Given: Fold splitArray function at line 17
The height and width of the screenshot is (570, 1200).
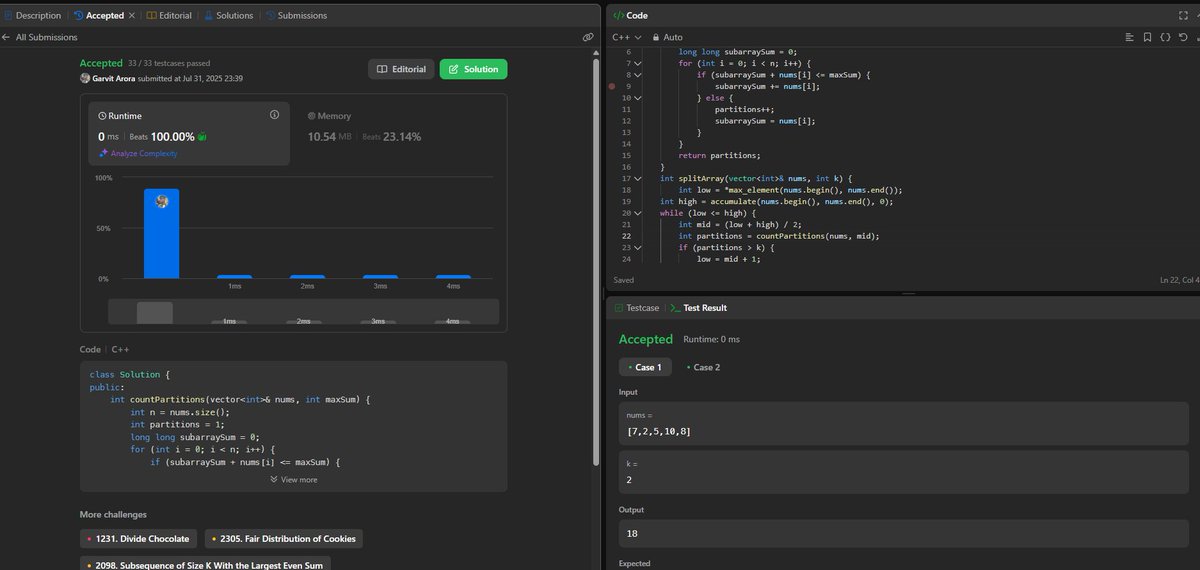Looking at the screenshot, I should click(x=638, y=178).
